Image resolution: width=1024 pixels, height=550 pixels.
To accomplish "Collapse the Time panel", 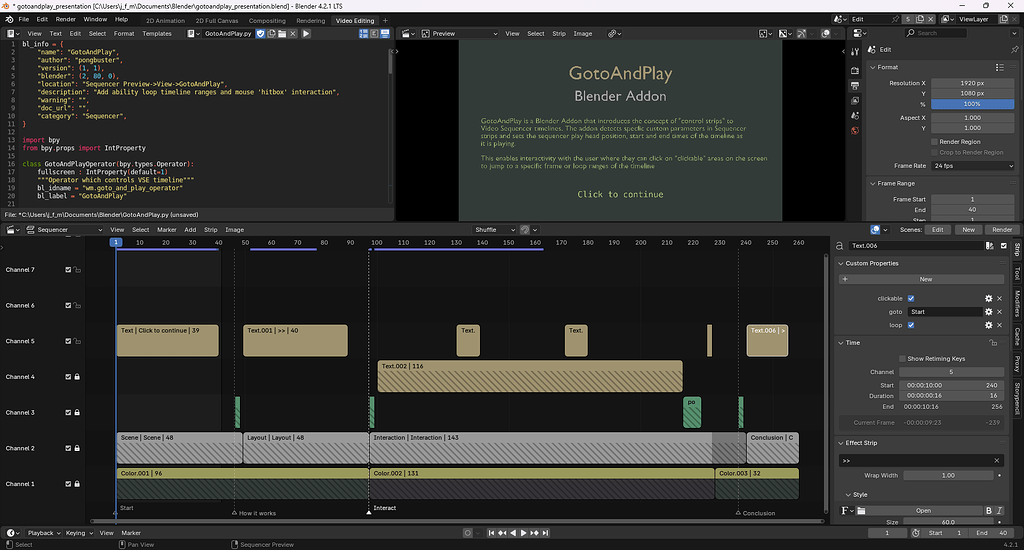I will click(841, 343).
